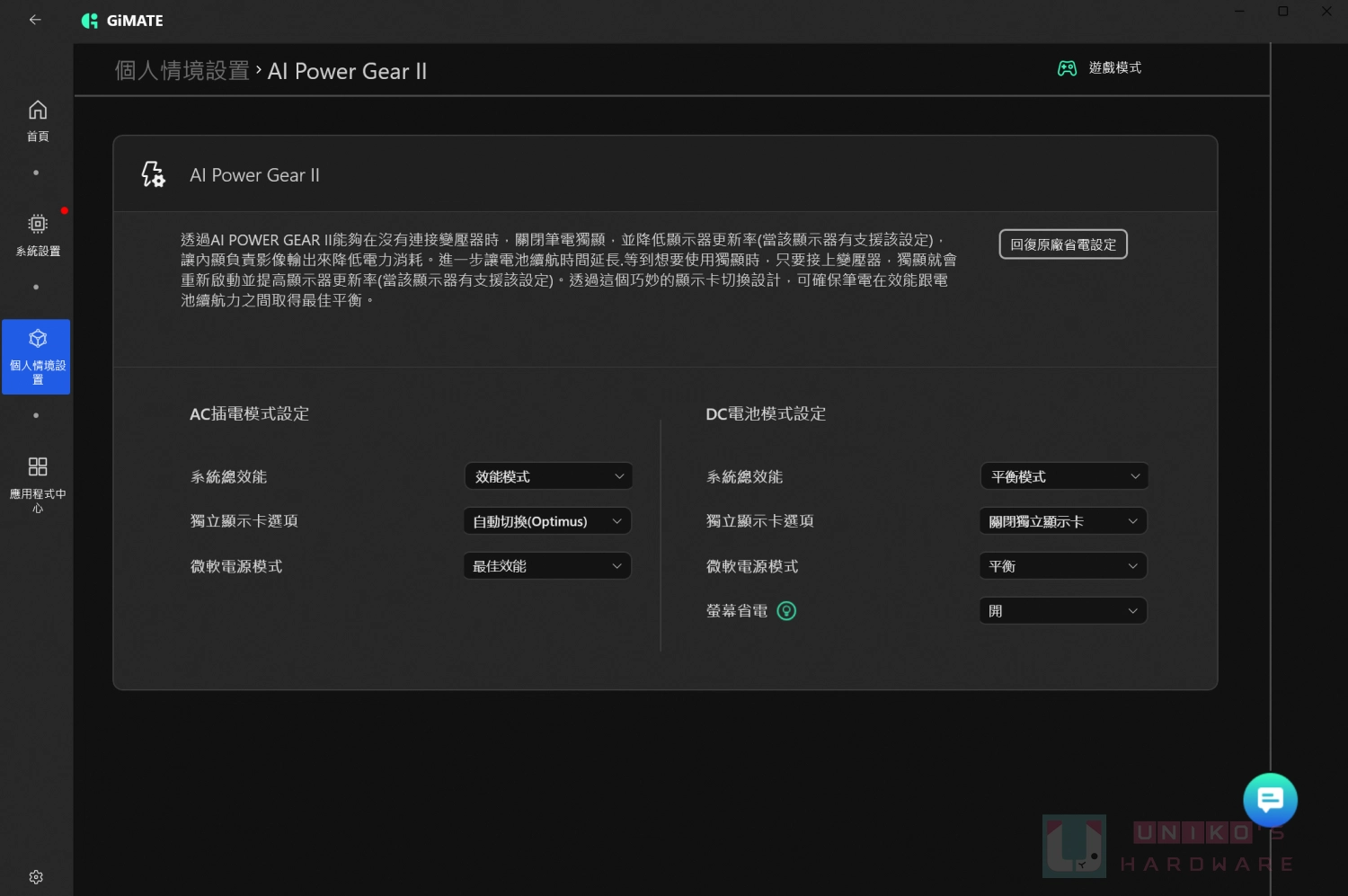Close the GiMATE window
This screenshot has height=896, width=1348.
coord(1326,12)
